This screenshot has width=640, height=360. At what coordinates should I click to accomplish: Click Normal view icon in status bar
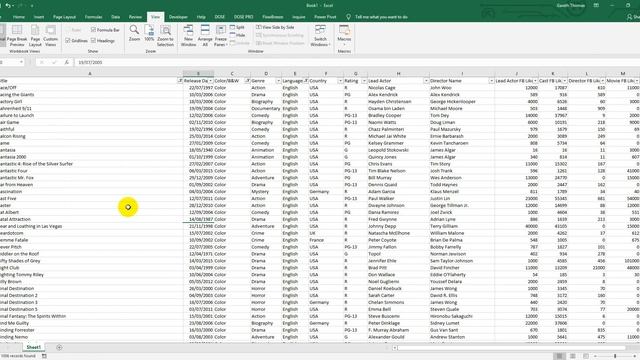pyautogui.click(x=559, y=356)
